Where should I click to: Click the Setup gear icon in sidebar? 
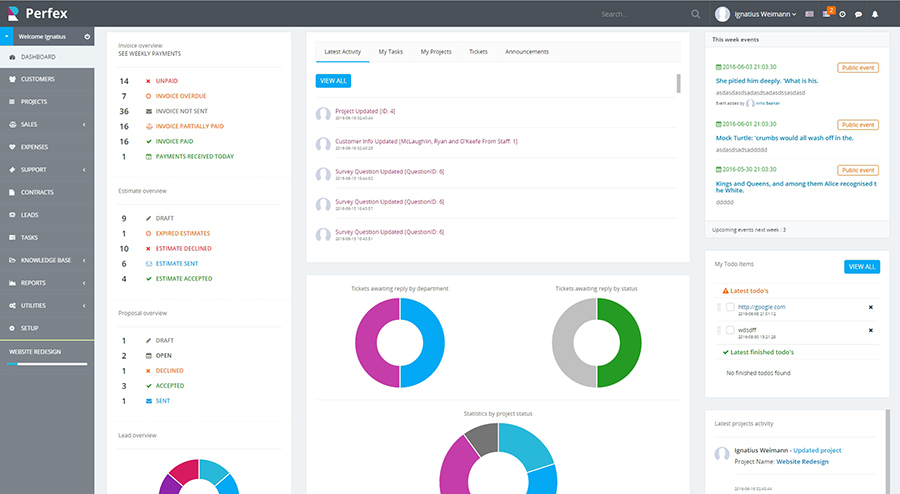pos(11,328)
